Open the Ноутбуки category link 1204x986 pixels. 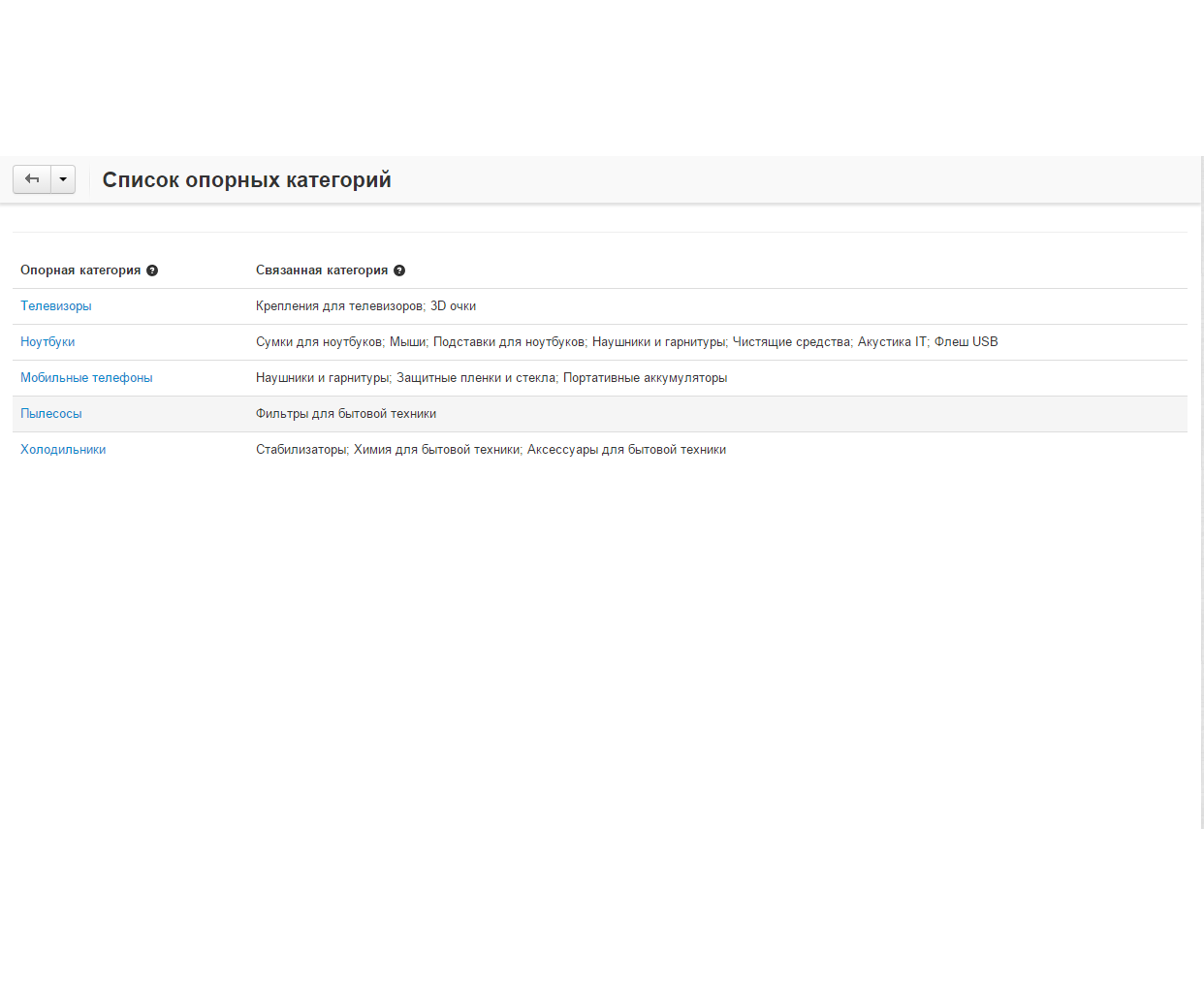[x=48, y=342]
